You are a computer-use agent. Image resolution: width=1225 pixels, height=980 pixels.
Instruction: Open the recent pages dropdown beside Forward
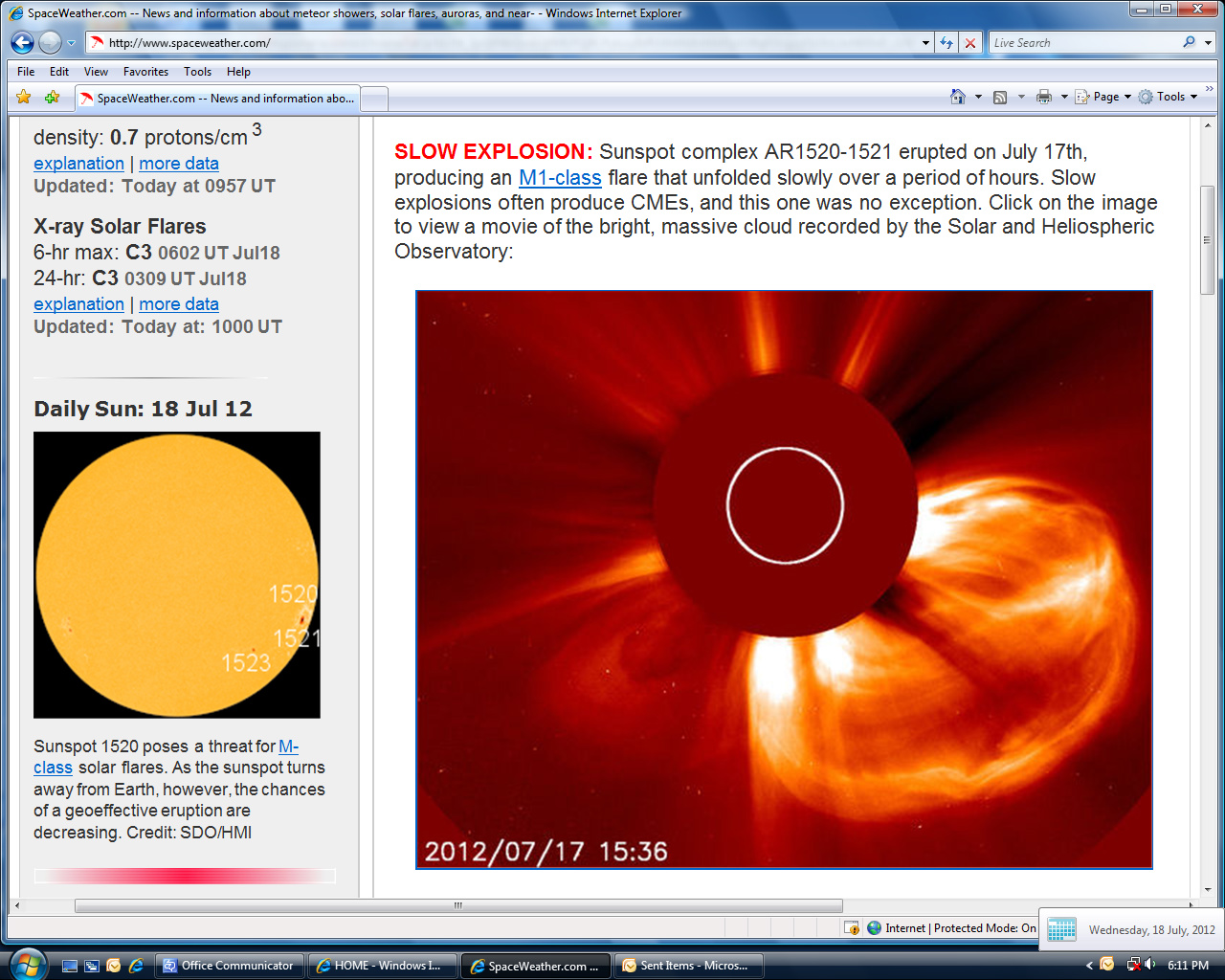point(71,43)
